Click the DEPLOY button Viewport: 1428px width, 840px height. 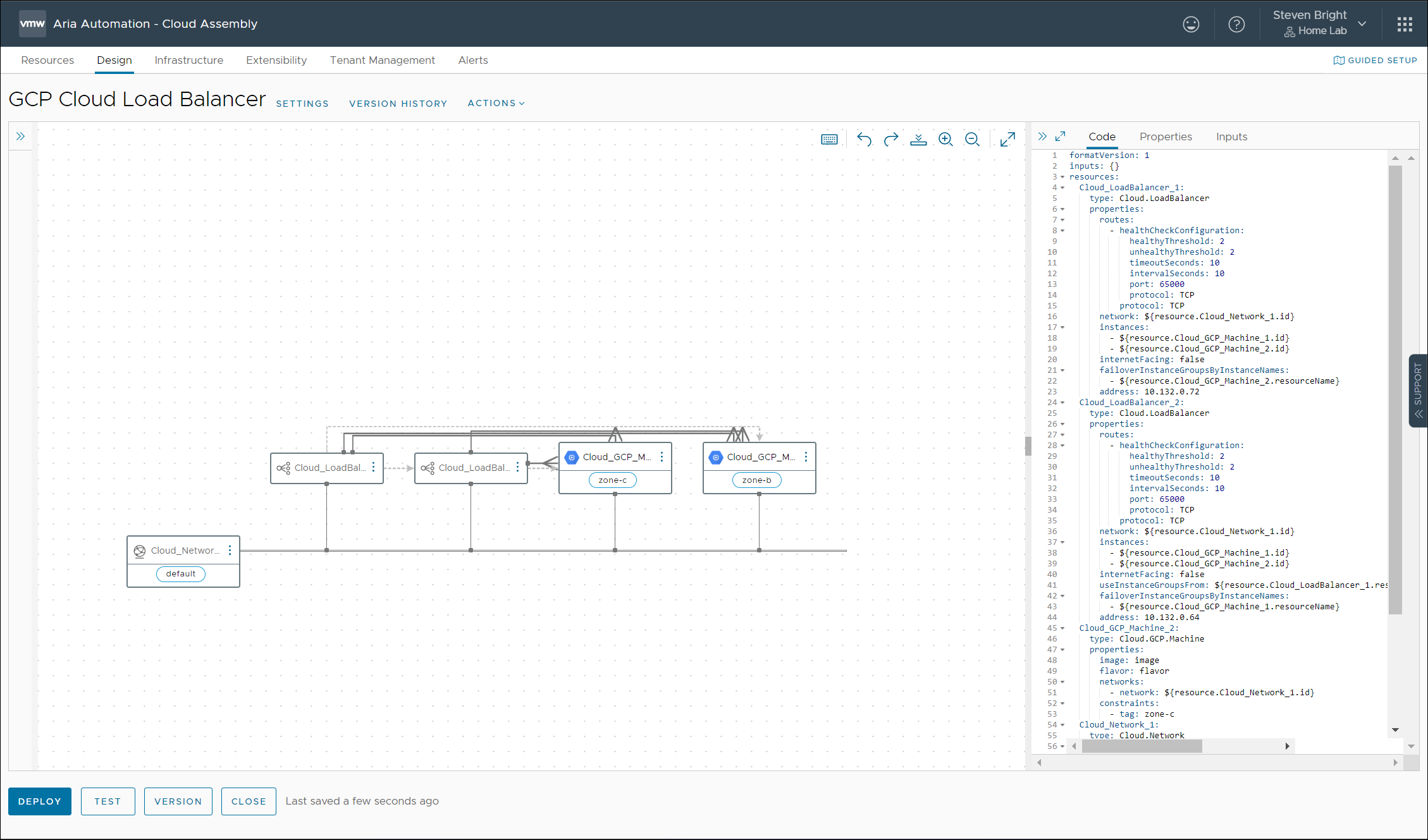(40, 801)
